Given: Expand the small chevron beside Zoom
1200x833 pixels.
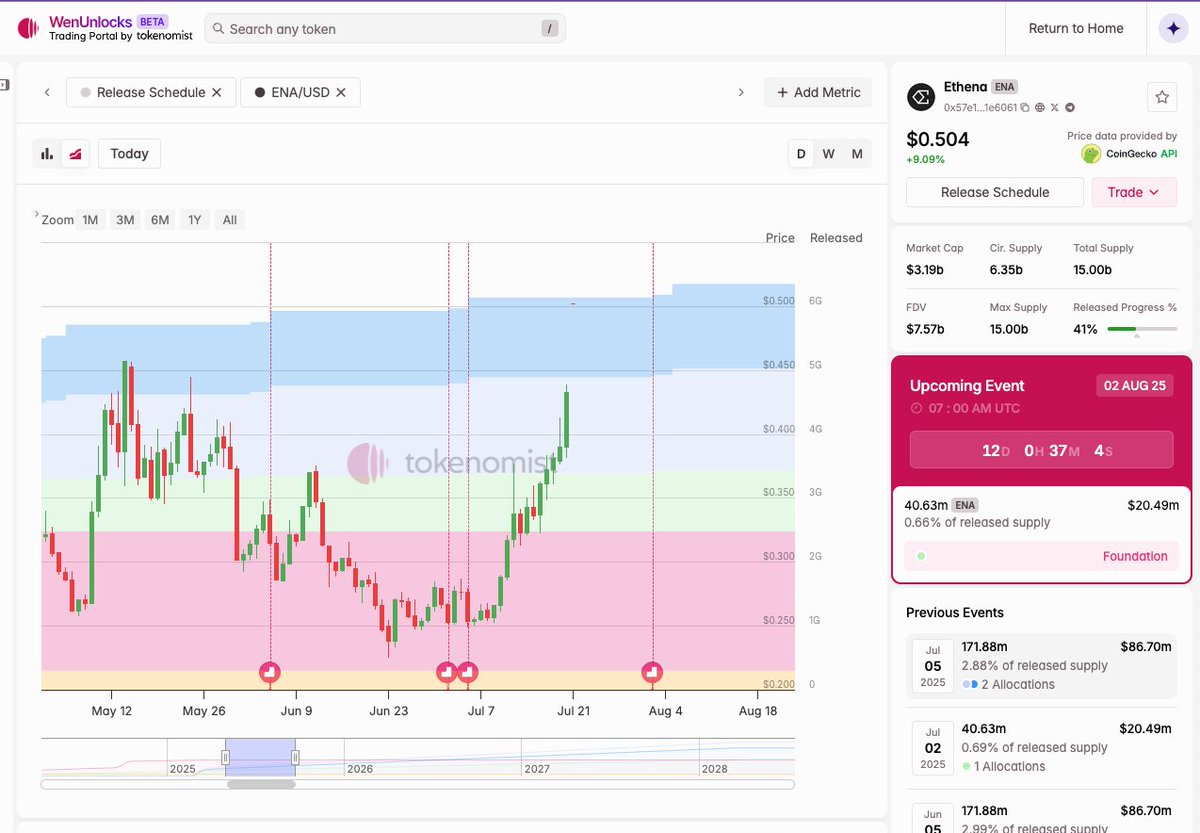Looking at the screenshot, I should (37, 214).
